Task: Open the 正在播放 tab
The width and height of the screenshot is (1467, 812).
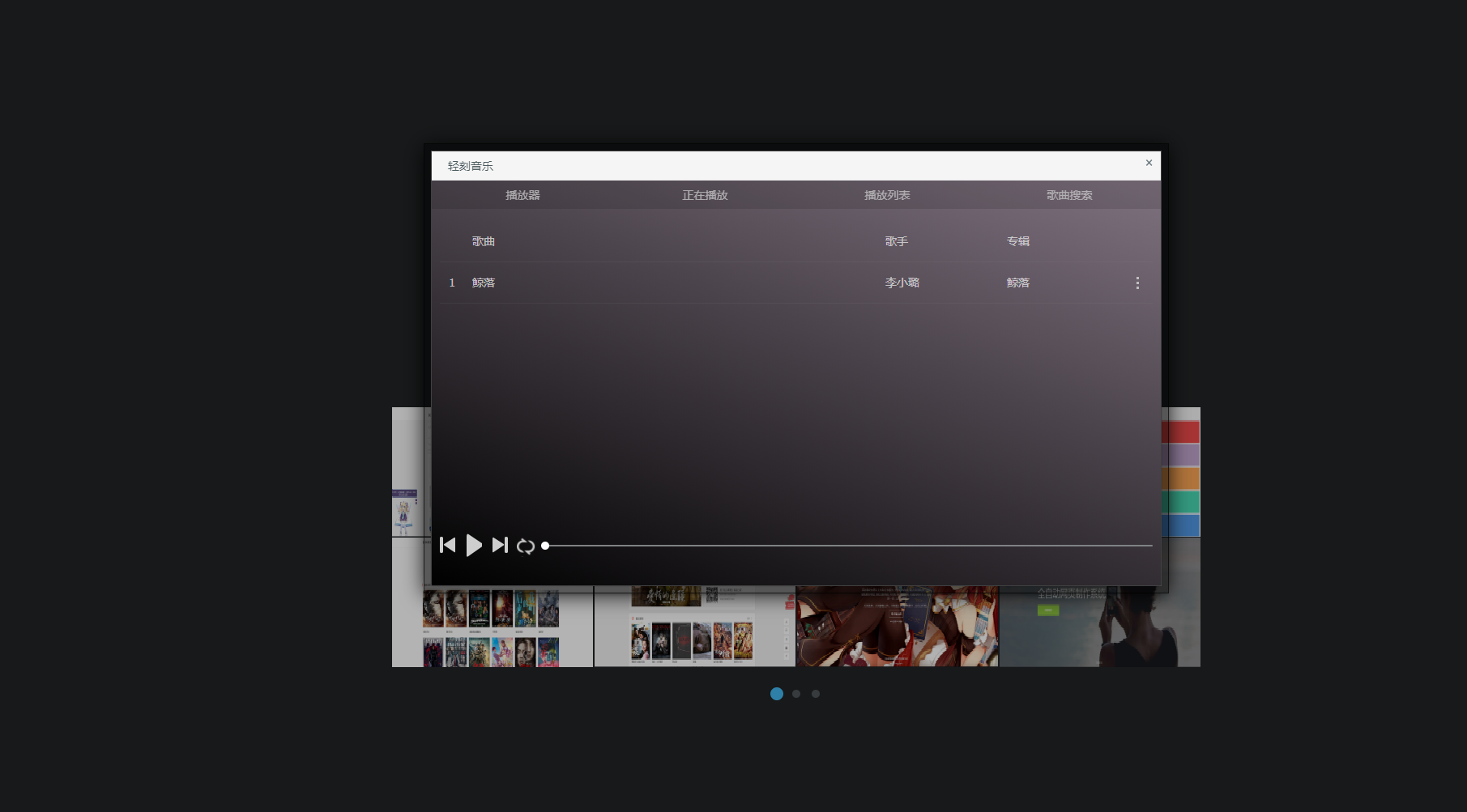Action: pos(705,195)
